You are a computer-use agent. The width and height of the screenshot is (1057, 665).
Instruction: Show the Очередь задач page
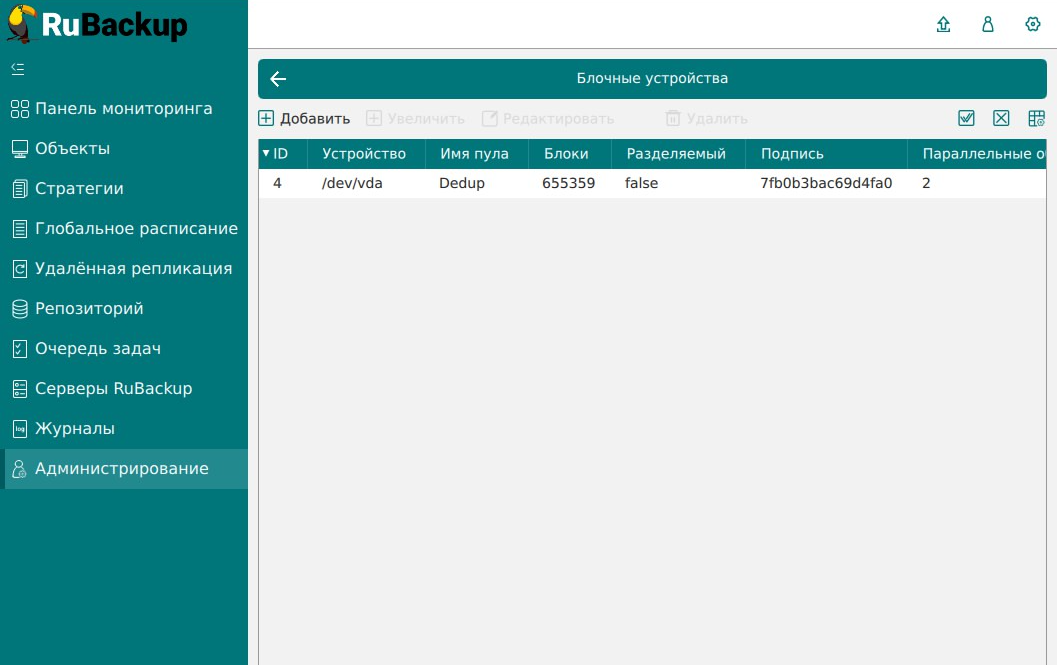(97, 349)
